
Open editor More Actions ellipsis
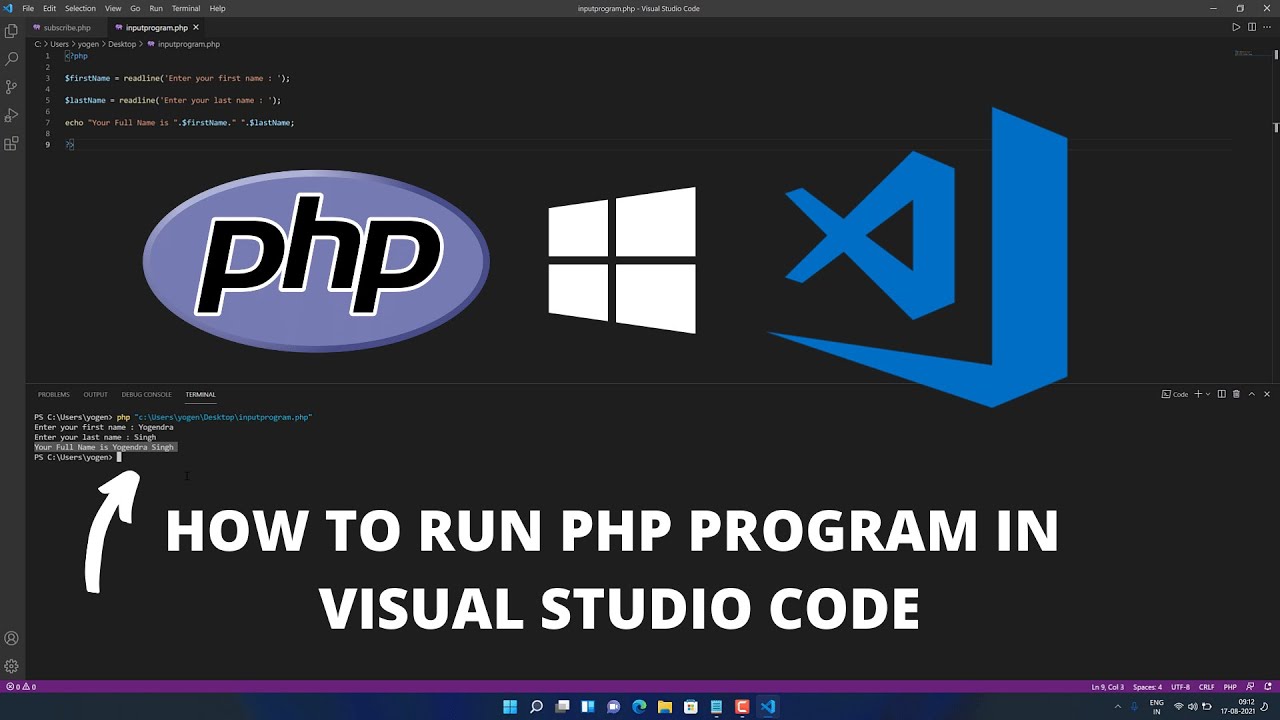[1267, 27]
